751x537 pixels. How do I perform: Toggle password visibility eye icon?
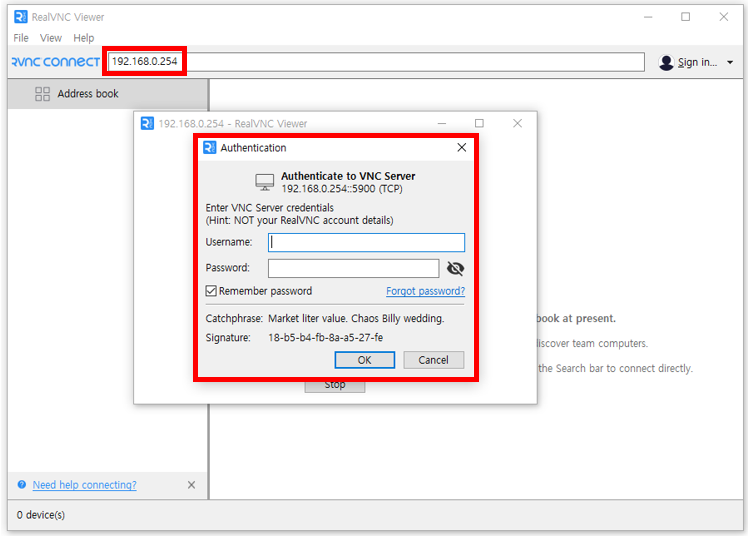coord(455,268)
